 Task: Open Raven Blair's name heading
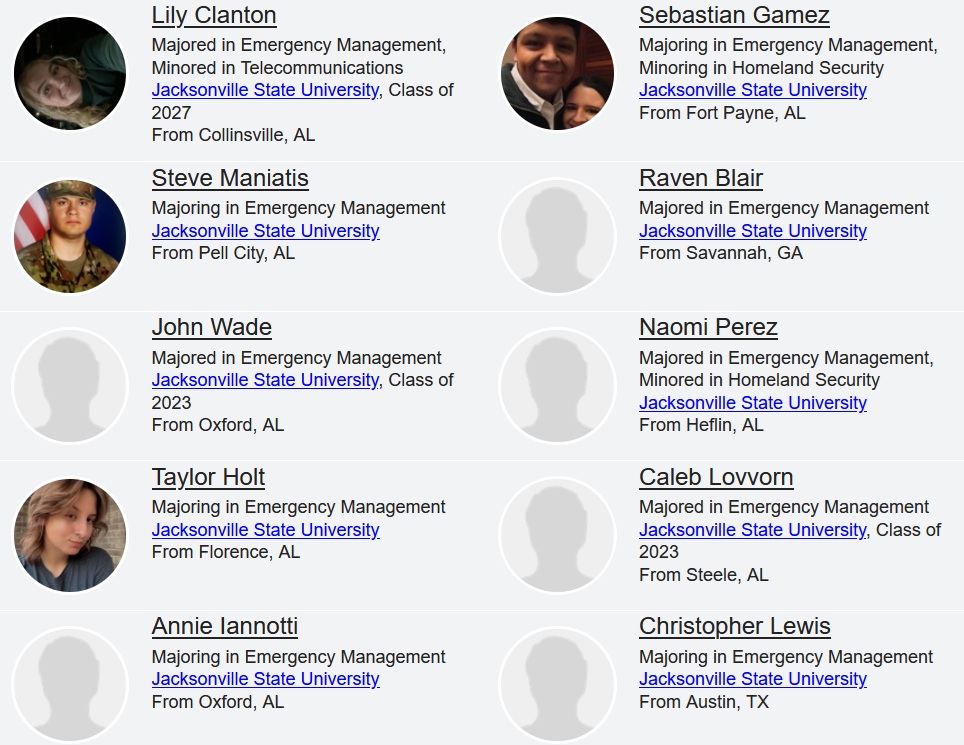701,178
